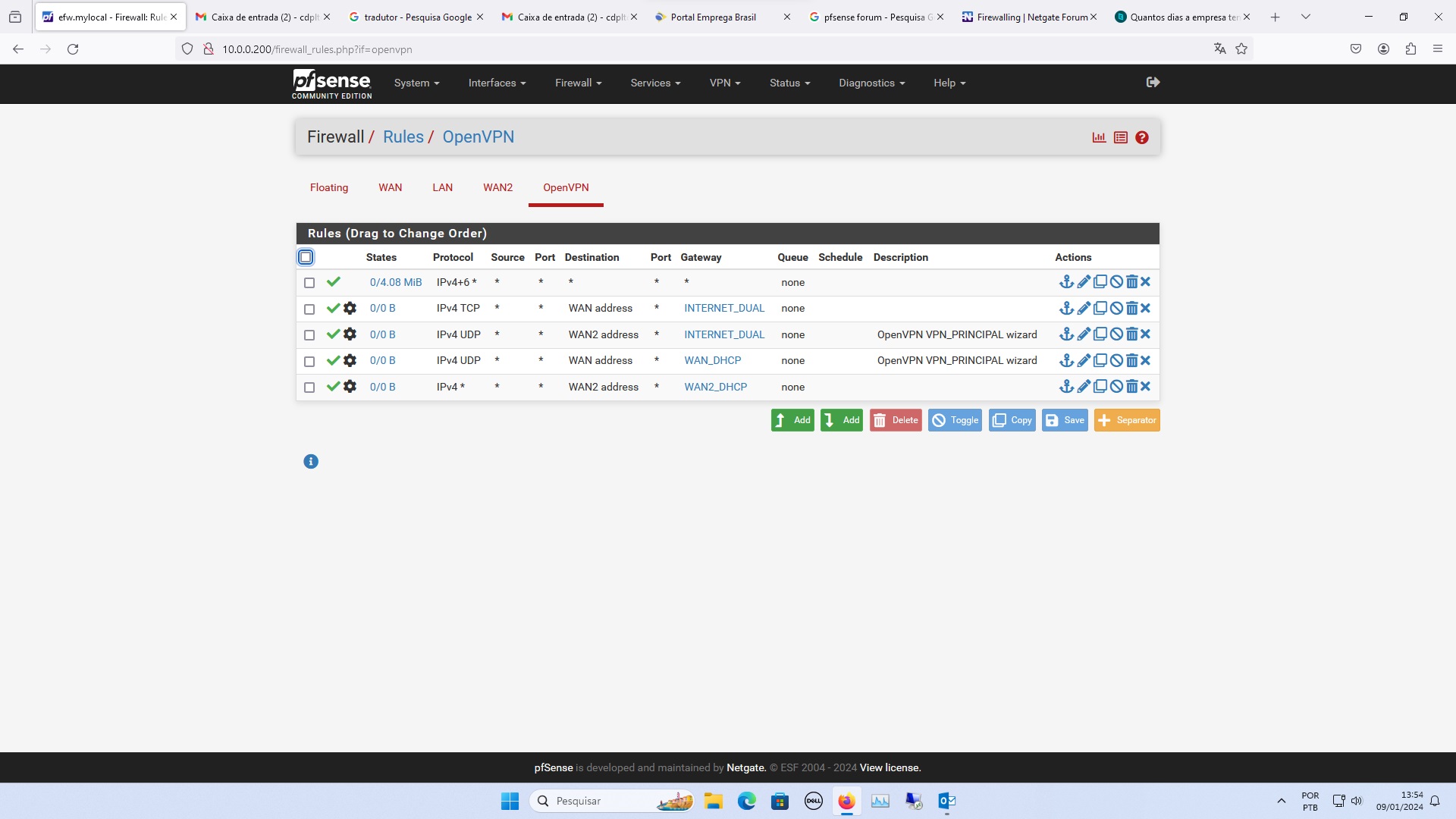The width and height of the screenshot is (1456, 819).
Task: Delete the WAN2_DHCP gateway rule with trash icon
Action: [1131, 387]
